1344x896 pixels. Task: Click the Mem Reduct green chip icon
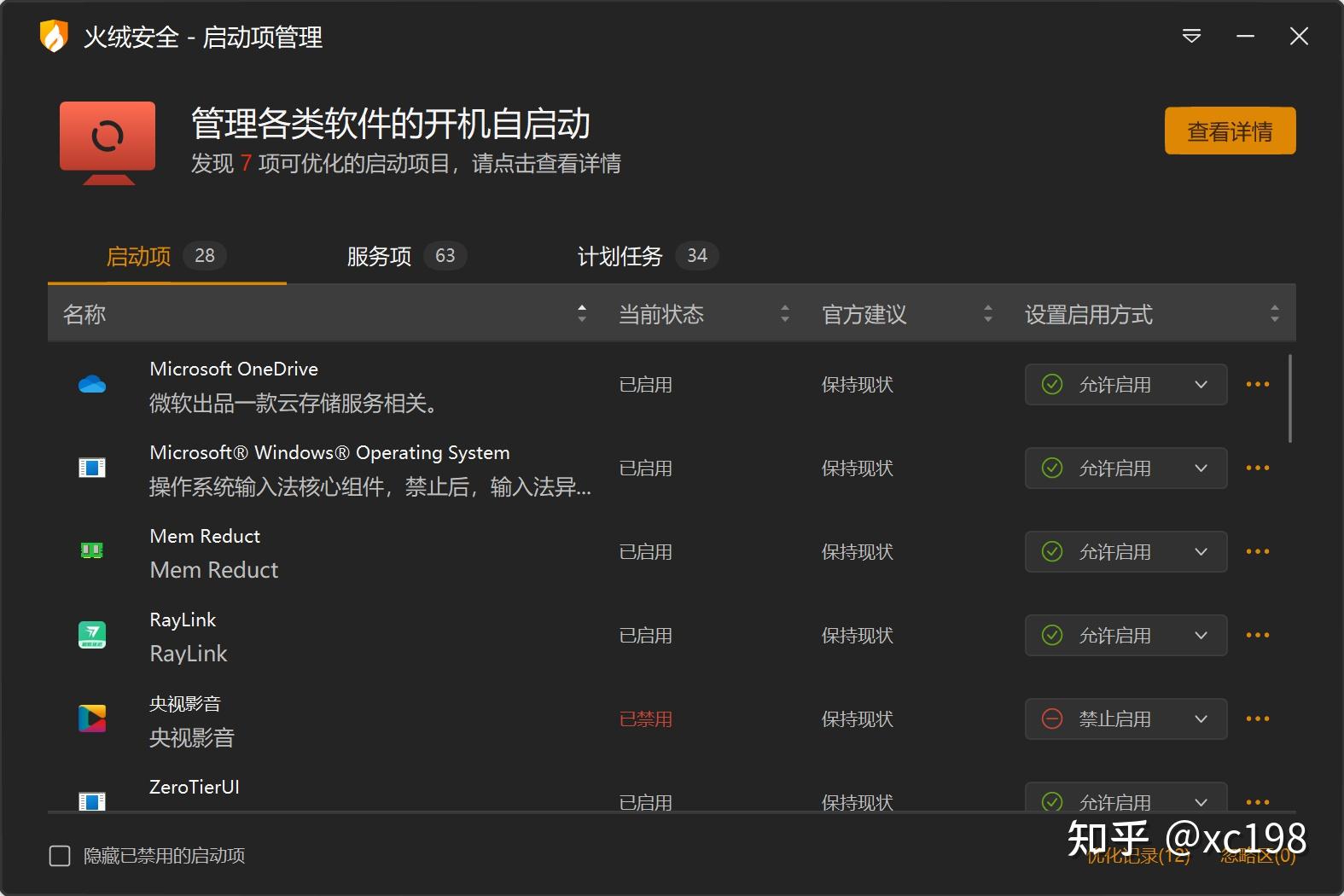(92, 550)
